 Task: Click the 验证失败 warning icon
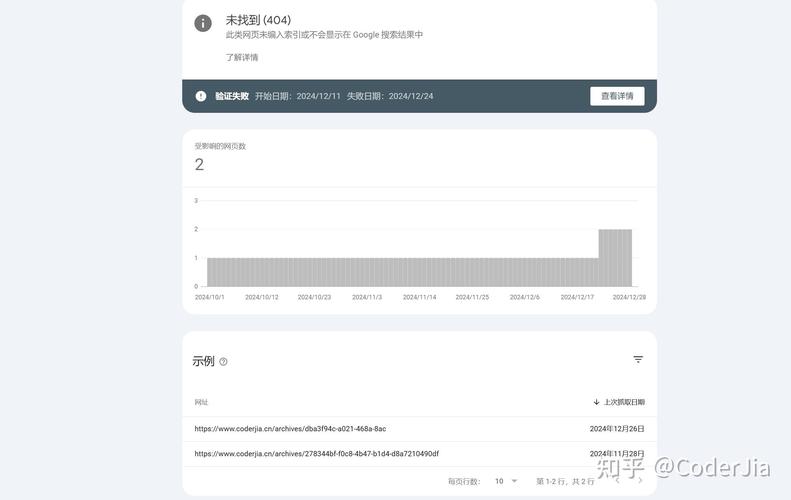click(x=201, y=96)
